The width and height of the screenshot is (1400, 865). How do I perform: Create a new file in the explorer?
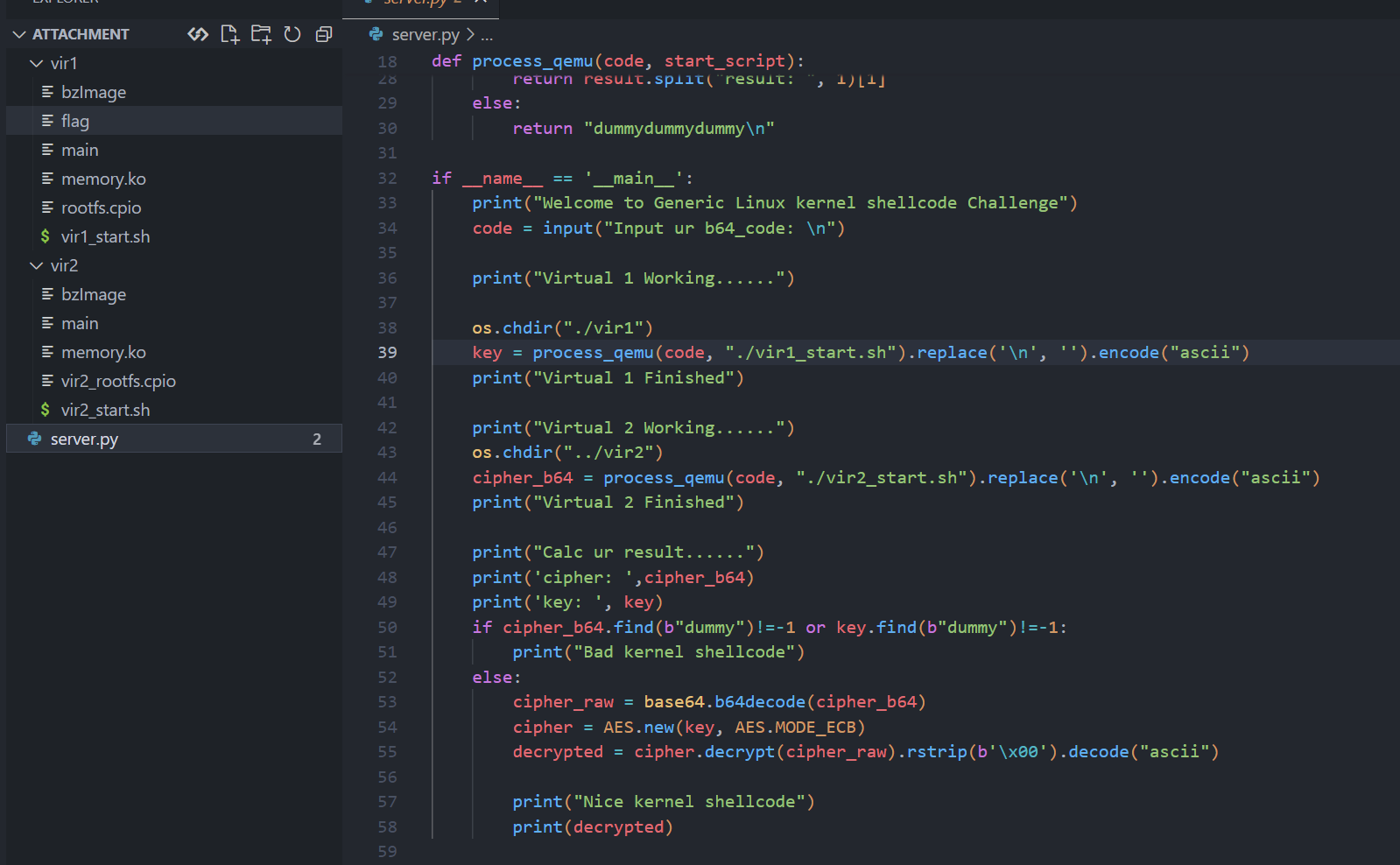[x=229, y=34]
